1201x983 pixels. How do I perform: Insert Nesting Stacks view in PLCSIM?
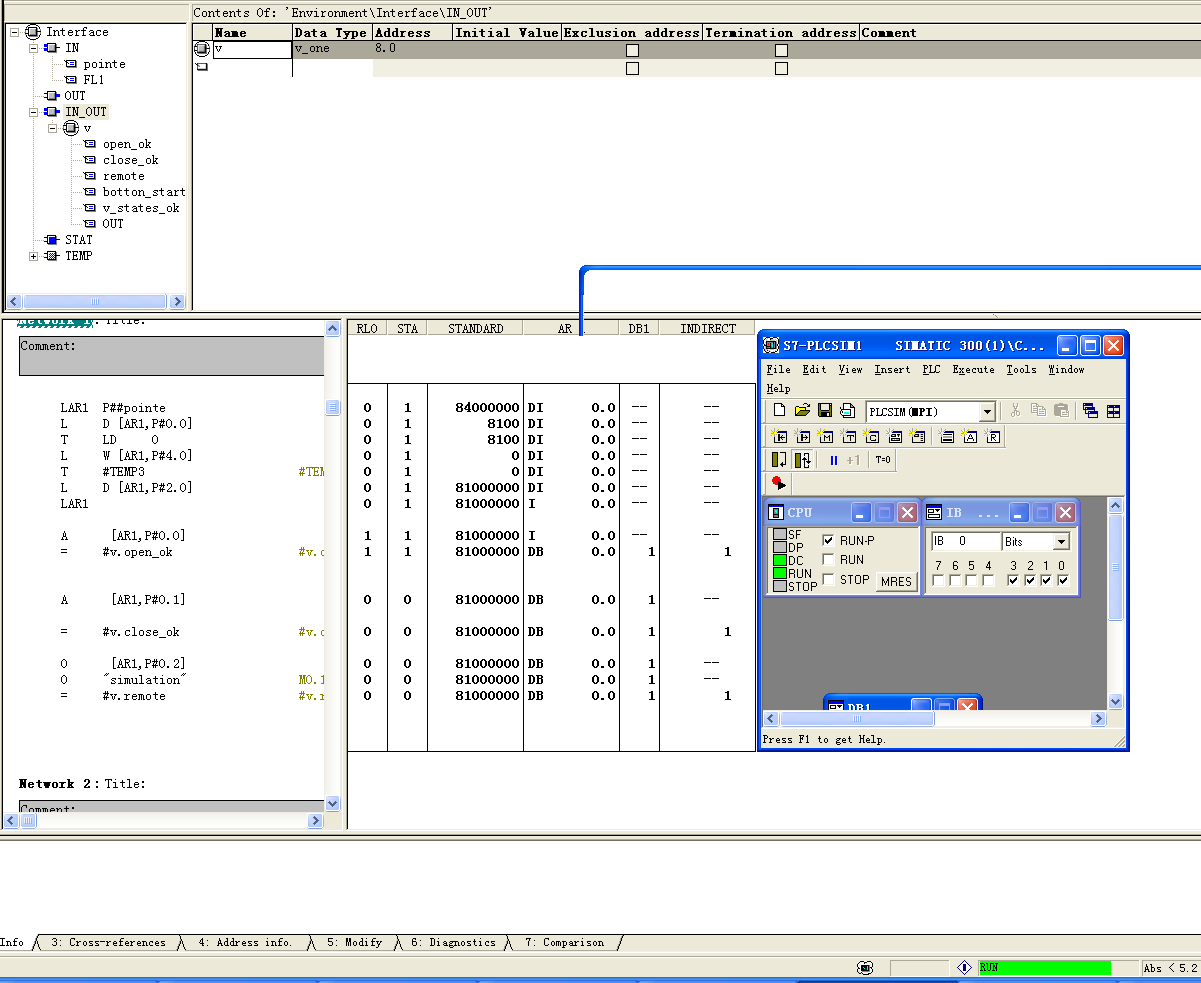pyautogui.click(x=946, y=436)
